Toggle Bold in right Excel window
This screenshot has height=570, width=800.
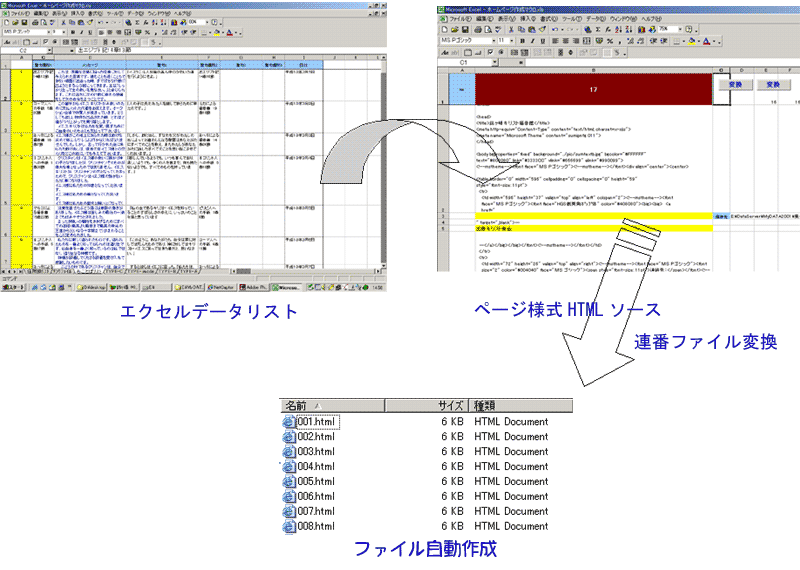point(522,41)
